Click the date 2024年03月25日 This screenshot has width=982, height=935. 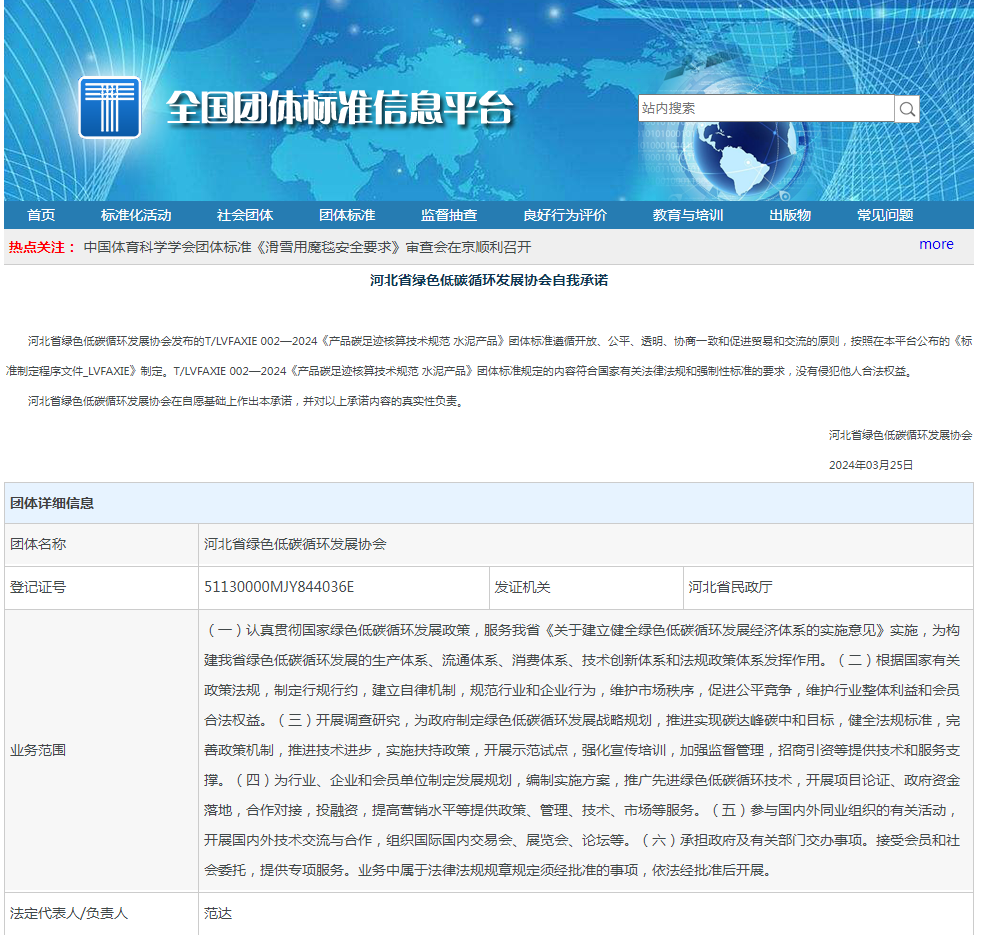point(871,465)
